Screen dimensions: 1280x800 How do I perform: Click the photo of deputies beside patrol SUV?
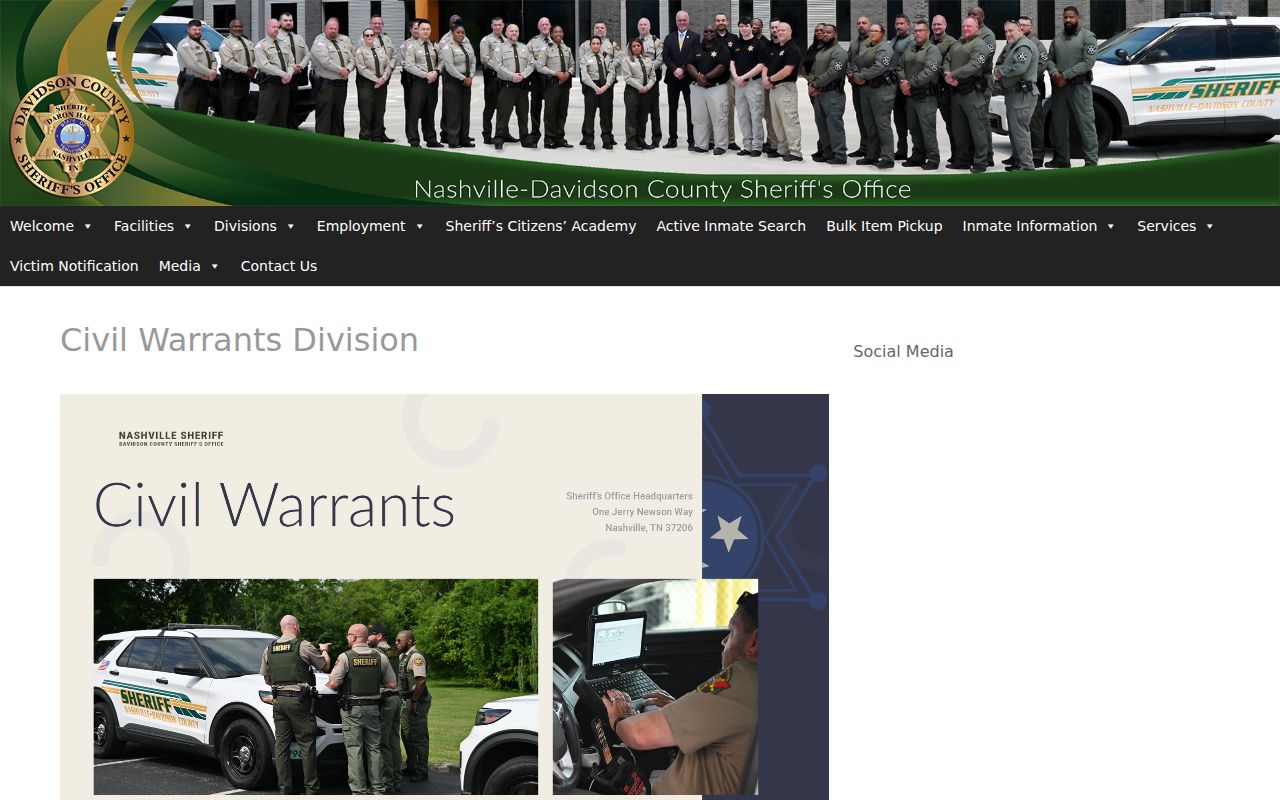[316, 687]
